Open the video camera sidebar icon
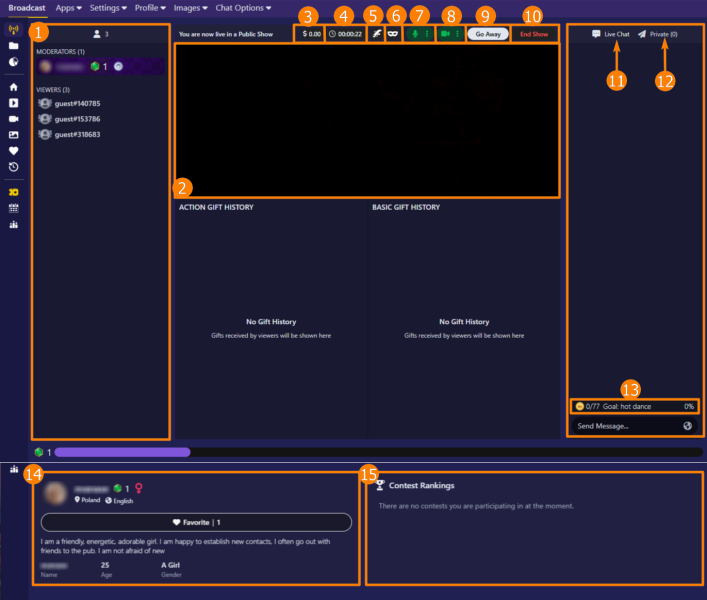The image size is (707, 600). [13, 118]
